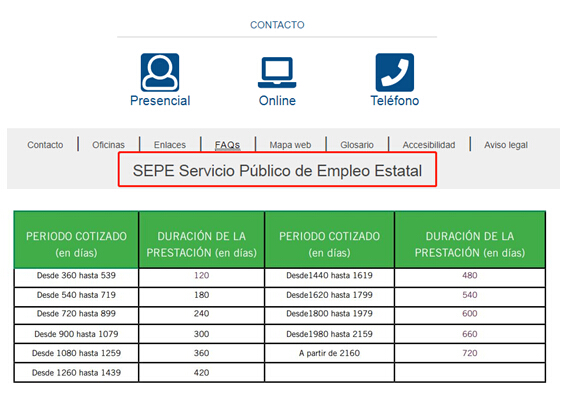
Task: Select the duration value 180
Action: click(x=201, y=295)
